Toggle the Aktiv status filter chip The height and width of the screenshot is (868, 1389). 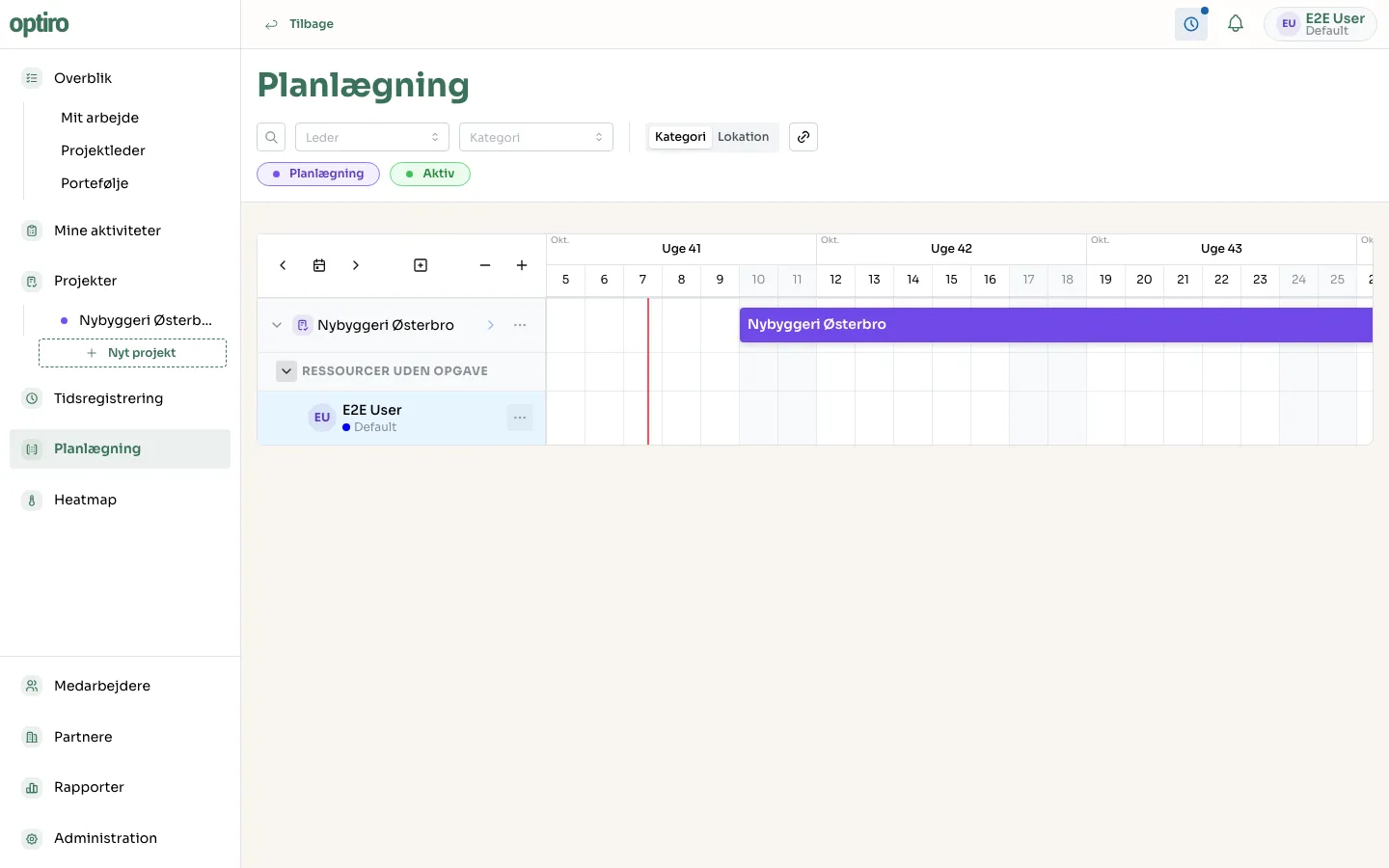pos(430,174)
